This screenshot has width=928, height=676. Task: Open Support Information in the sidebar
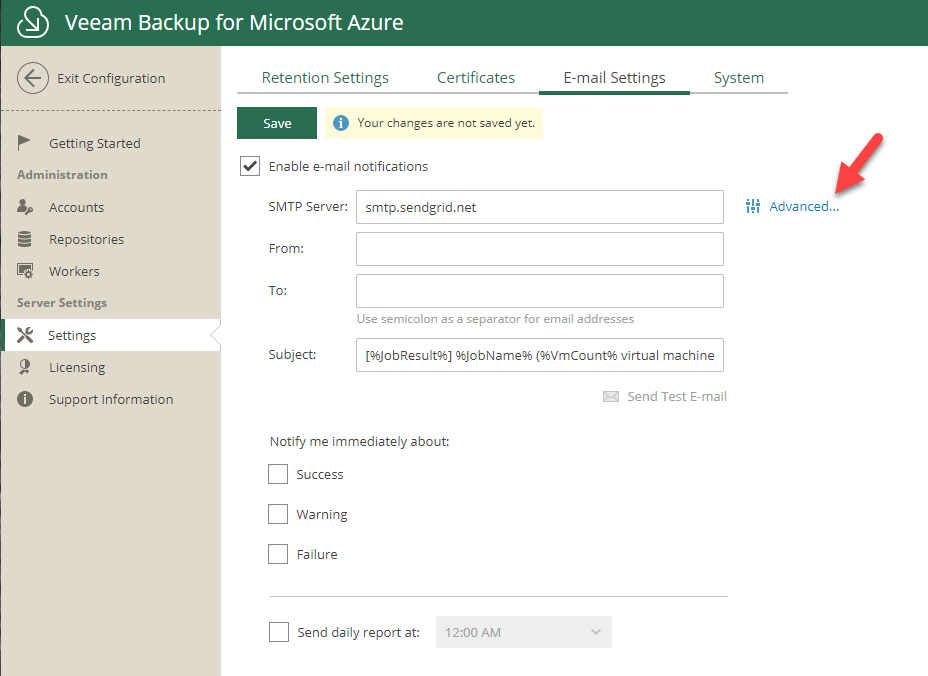(x=111, y=400)
